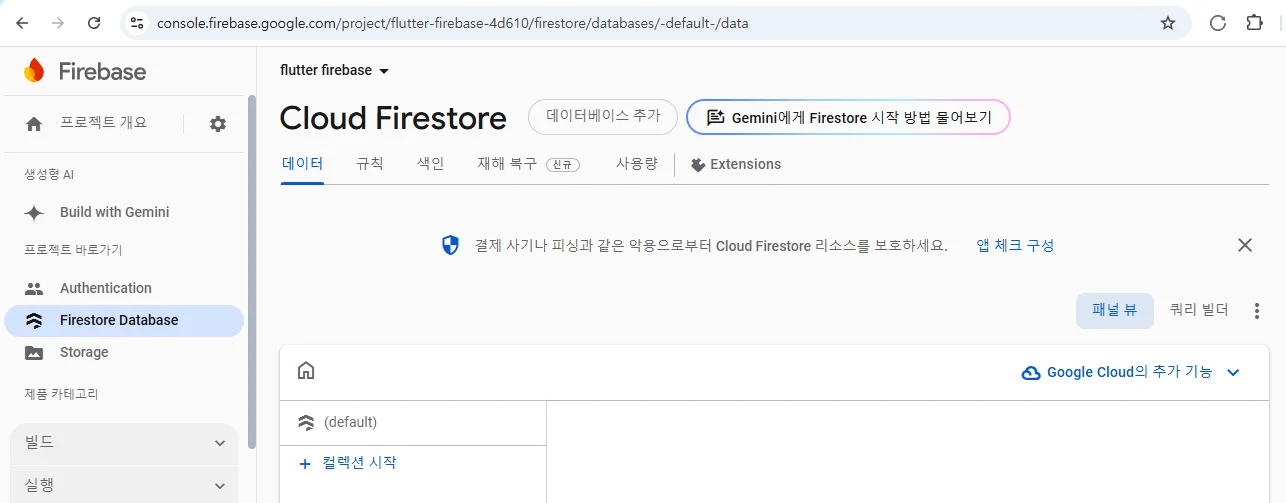Viewport: 1286px width, 503px height.
Task: Switch to the 색인 tab
Action: click(430, 164)
